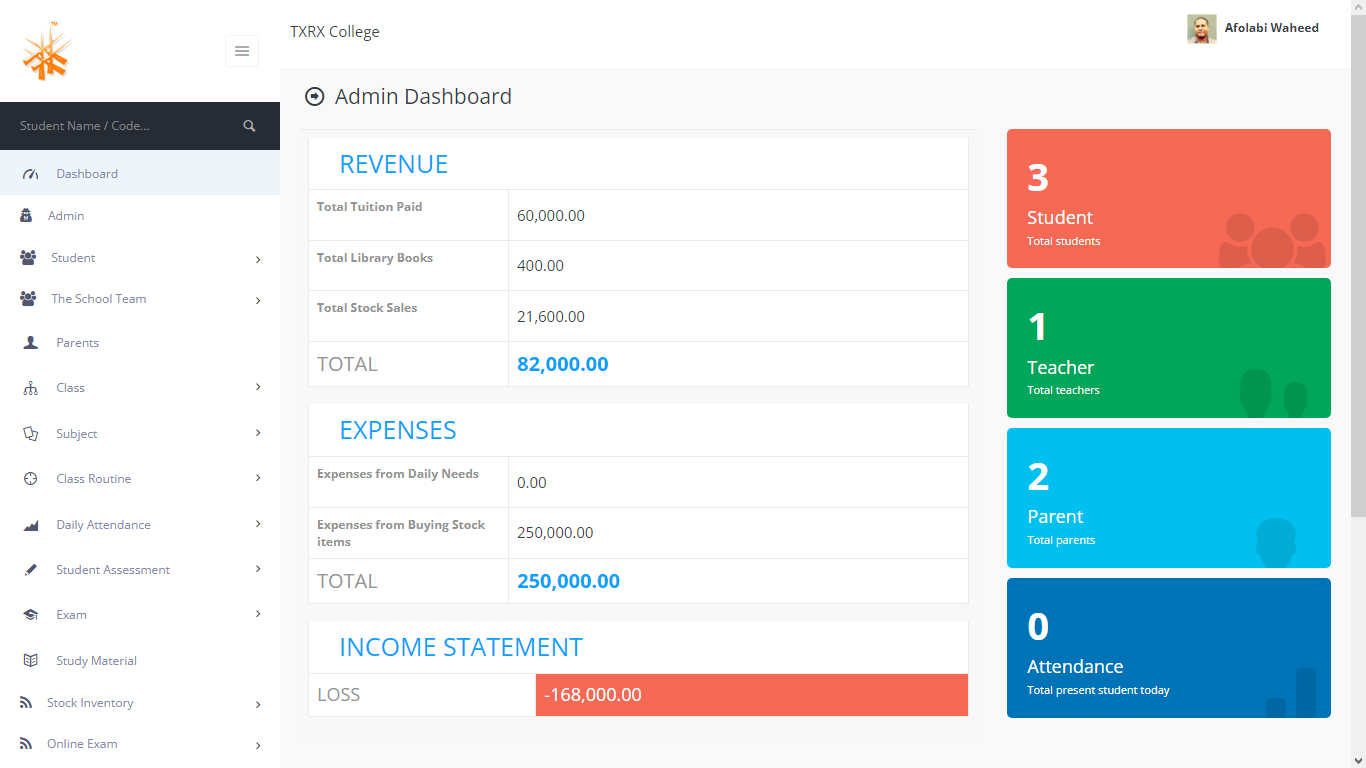1366x768 pixels.
Task: Click the Admin sidebar icon
Action: (26, 216)
